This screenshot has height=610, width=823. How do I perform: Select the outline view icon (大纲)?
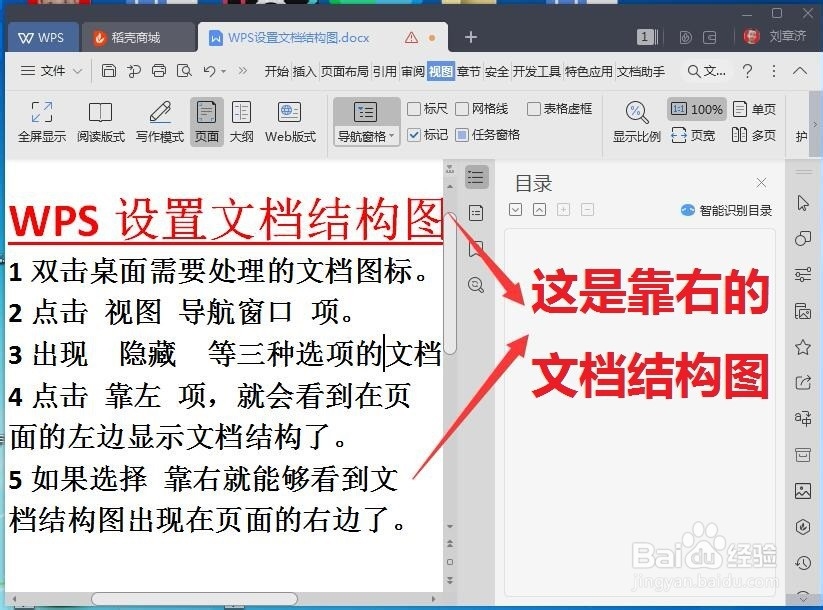(x=242, y=120)
